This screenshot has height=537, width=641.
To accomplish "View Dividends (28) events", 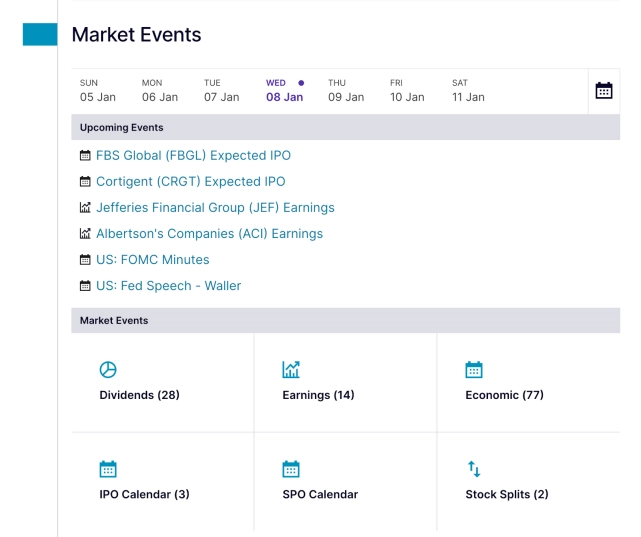I will click(139, 395).
